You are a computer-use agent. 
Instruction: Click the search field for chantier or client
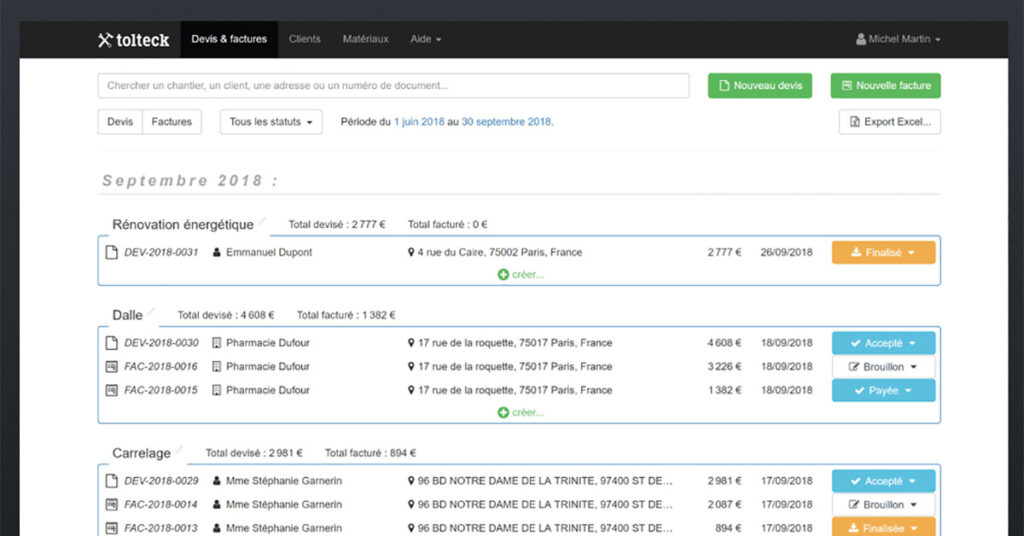pyautogui.click(x=393, y=86)
